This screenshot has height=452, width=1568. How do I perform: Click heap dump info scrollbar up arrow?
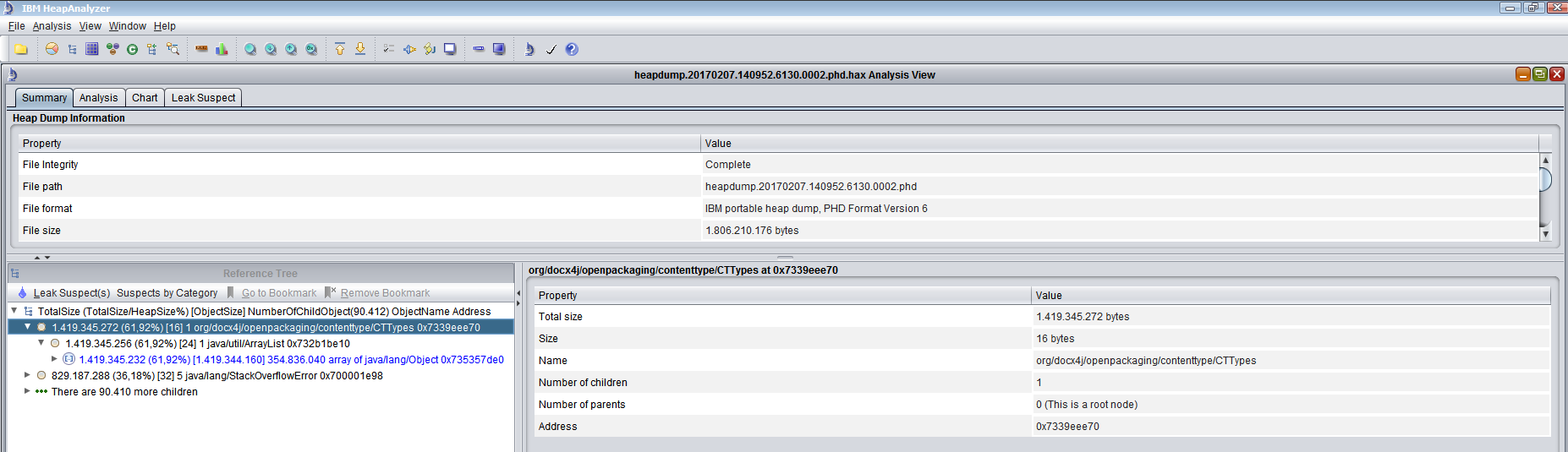1545,160
